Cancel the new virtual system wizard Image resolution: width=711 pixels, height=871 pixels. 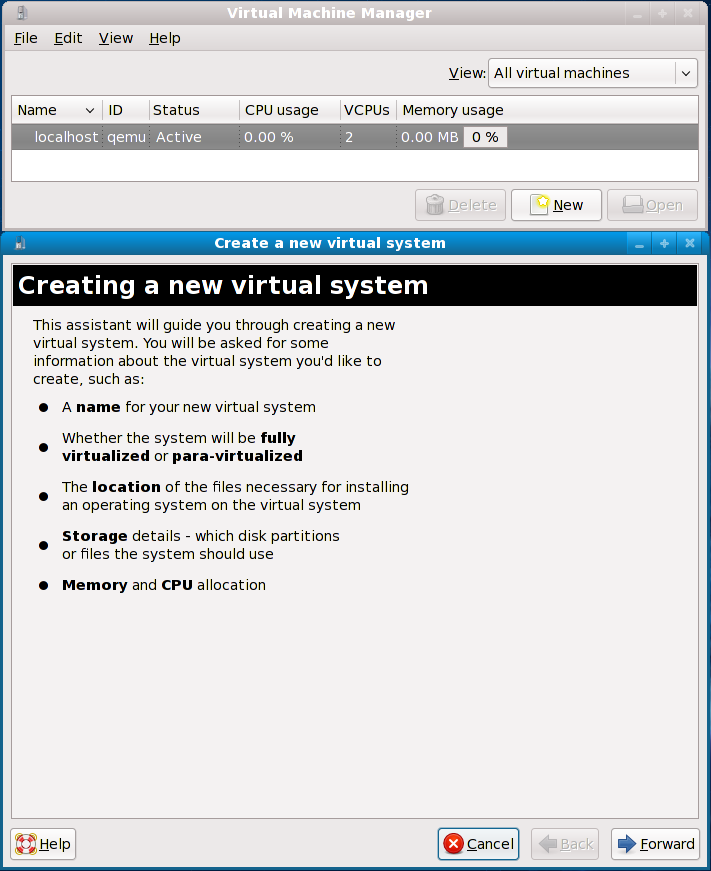coord(478,844)
